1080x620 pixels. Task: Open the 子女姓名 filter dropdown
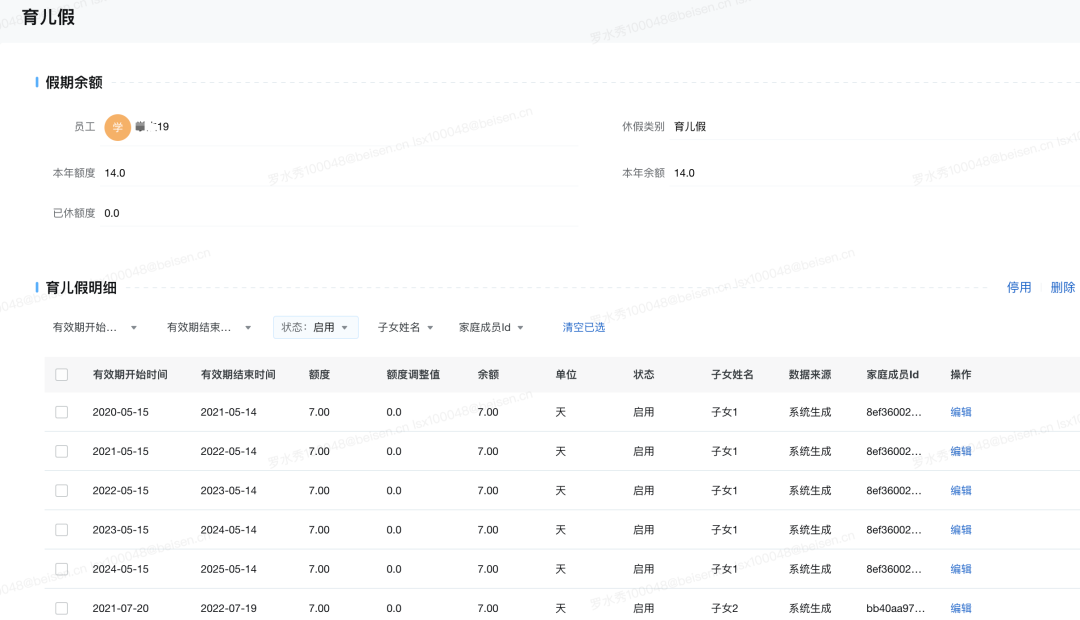(404, 327)
